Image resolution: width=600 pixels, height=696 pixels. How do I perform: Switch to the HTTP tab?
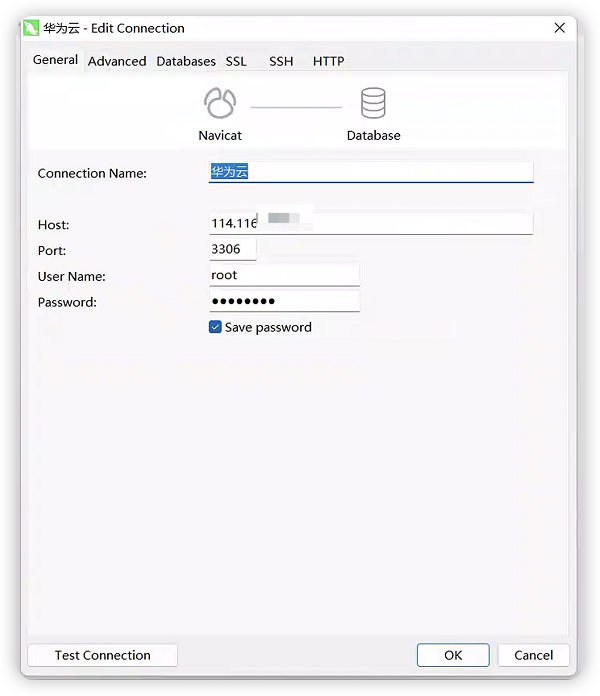pyautogui.click(x=328, y=61)
